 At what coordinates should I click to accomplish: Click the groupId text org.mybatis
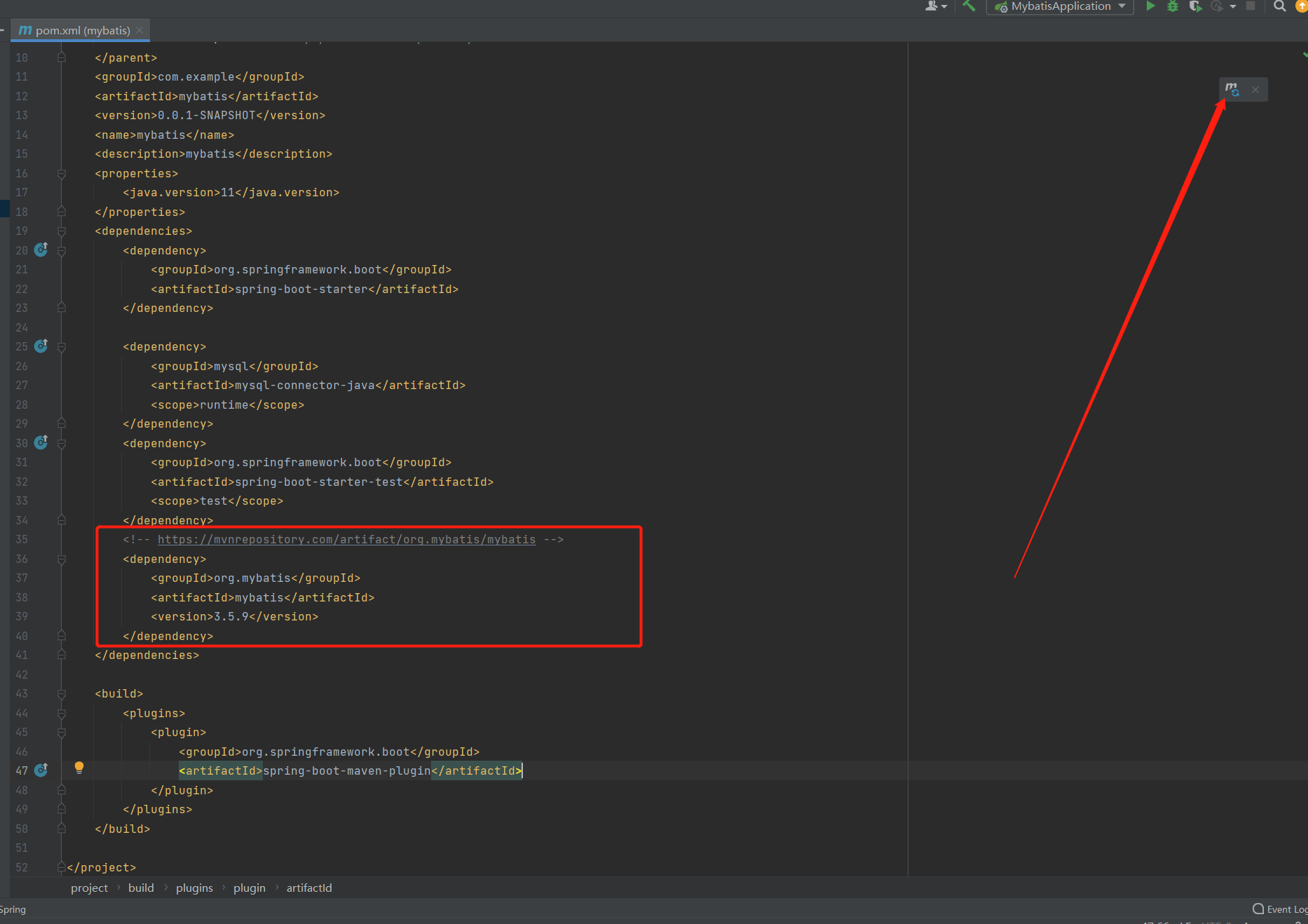click(252, 578)
